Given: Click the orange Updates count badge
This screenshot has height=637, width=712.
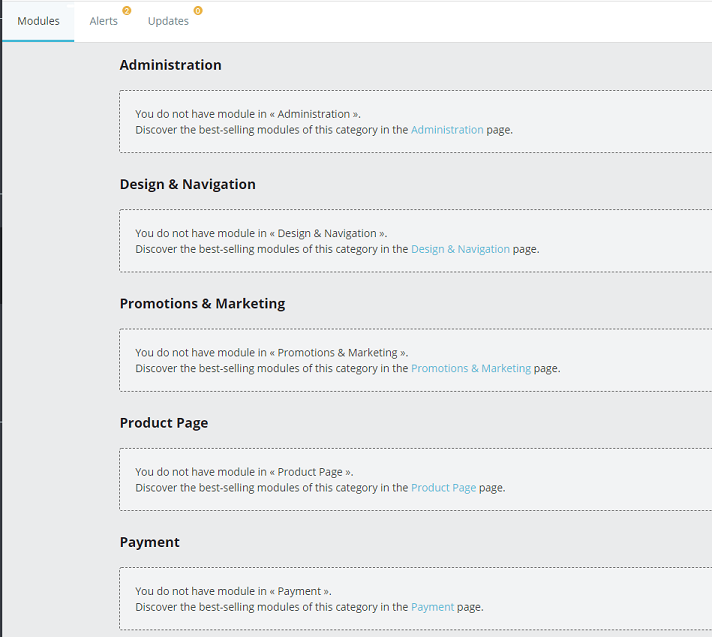Looking at the screenshot, I should click(x=197, y=11).
